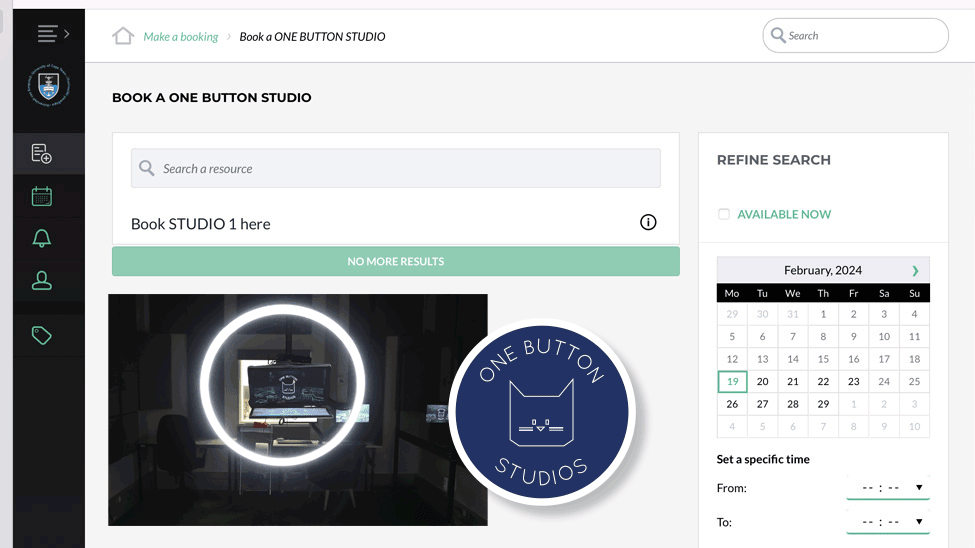Show info for STUDIO 1

point(648,222)
